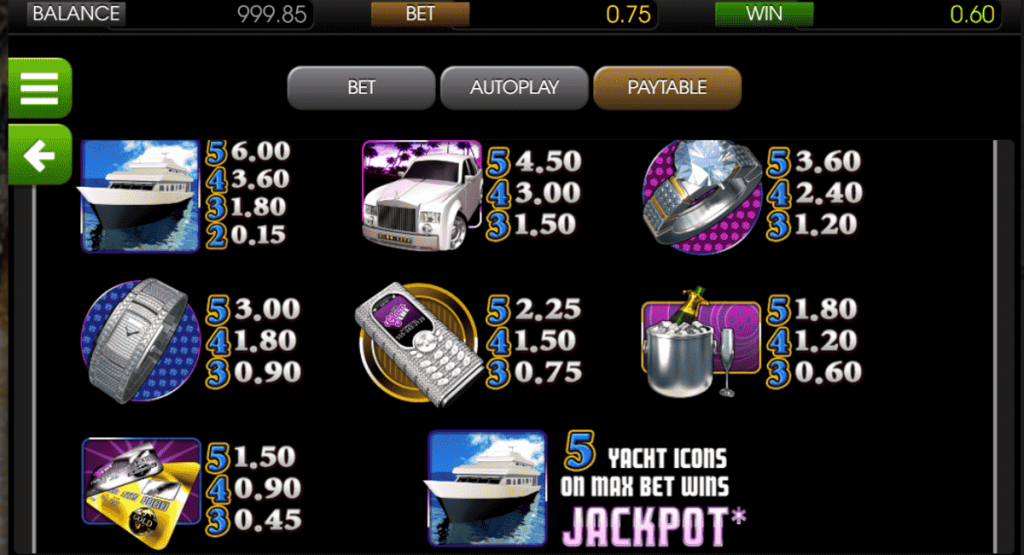Click the win amount 0.60
This screenshot has width=1024, height=555.
click(x=972, y=14)
